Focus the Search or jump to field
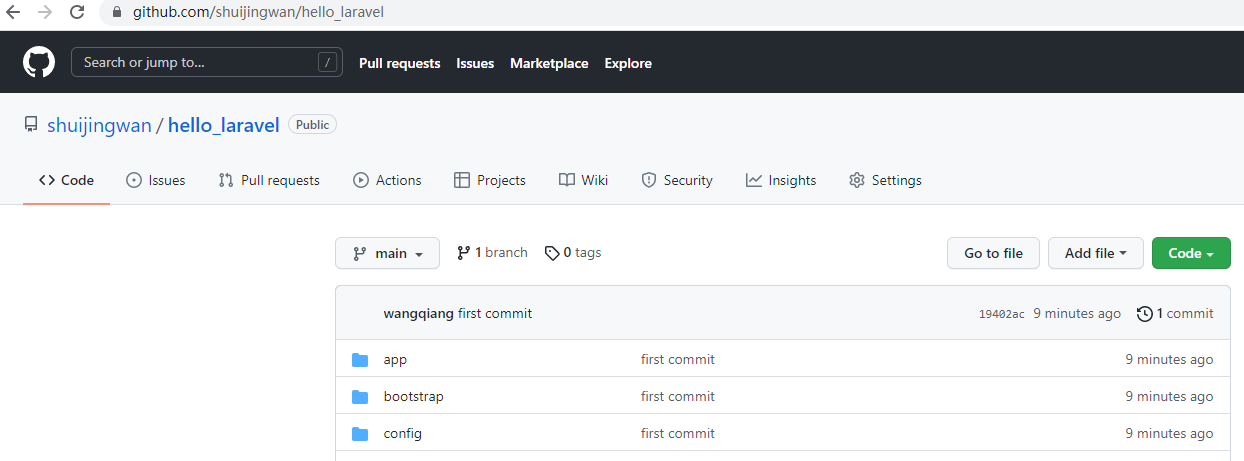 point(197,62)
